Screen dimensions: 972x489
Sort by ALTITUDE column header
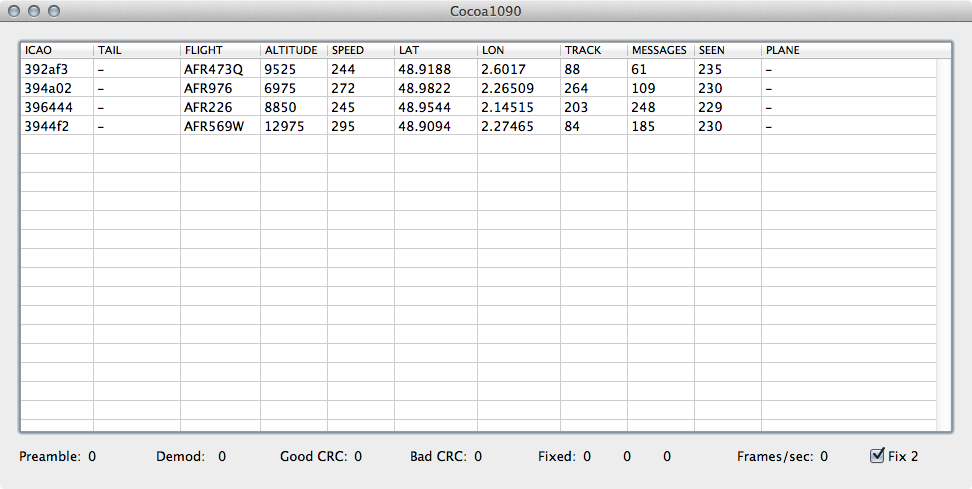[x=294, y=50]
